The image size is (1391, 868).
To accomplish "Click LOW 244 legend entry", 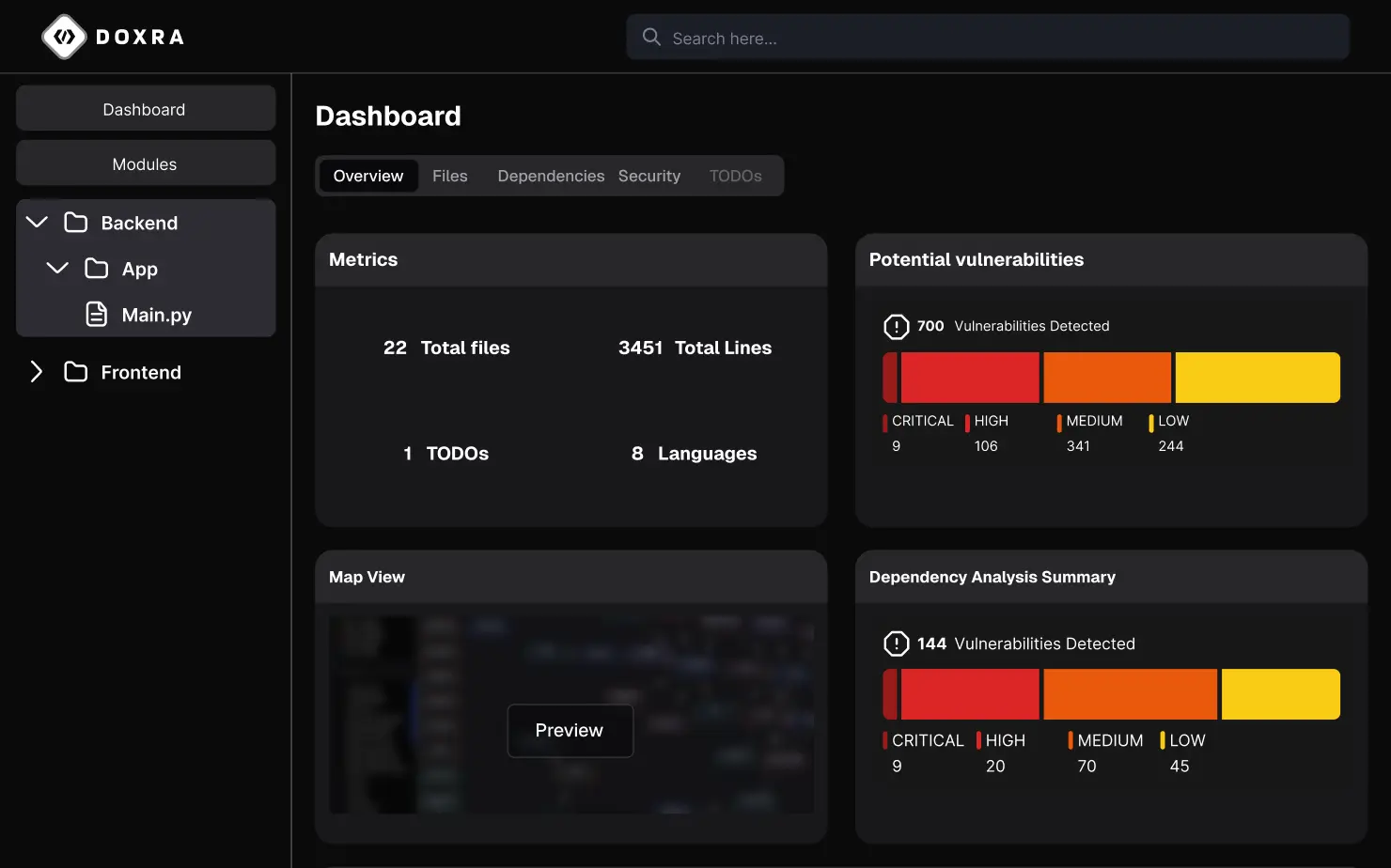I will click(x=1169, y=433).
